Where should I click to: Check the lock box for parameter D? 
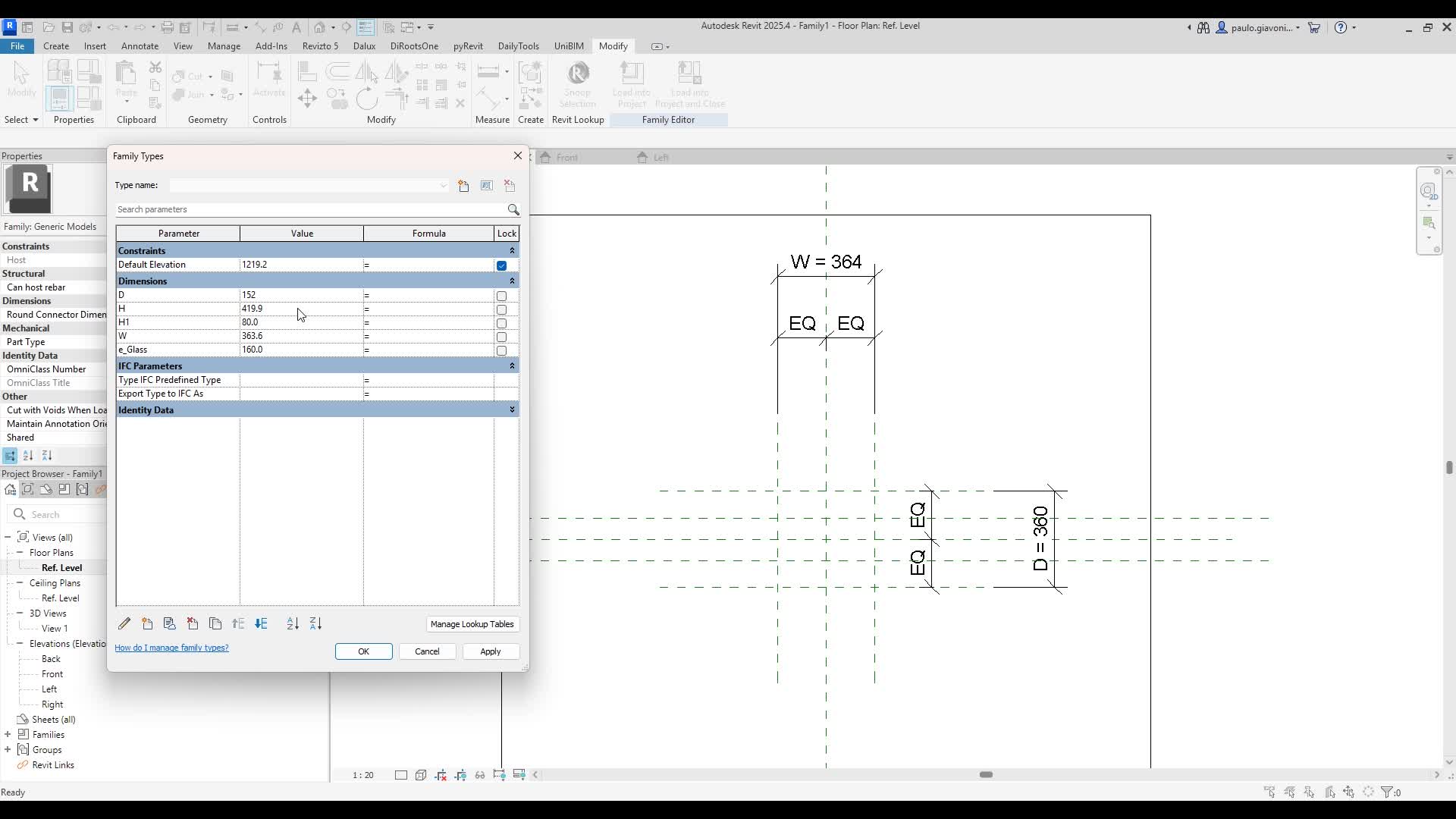point(501,296)
